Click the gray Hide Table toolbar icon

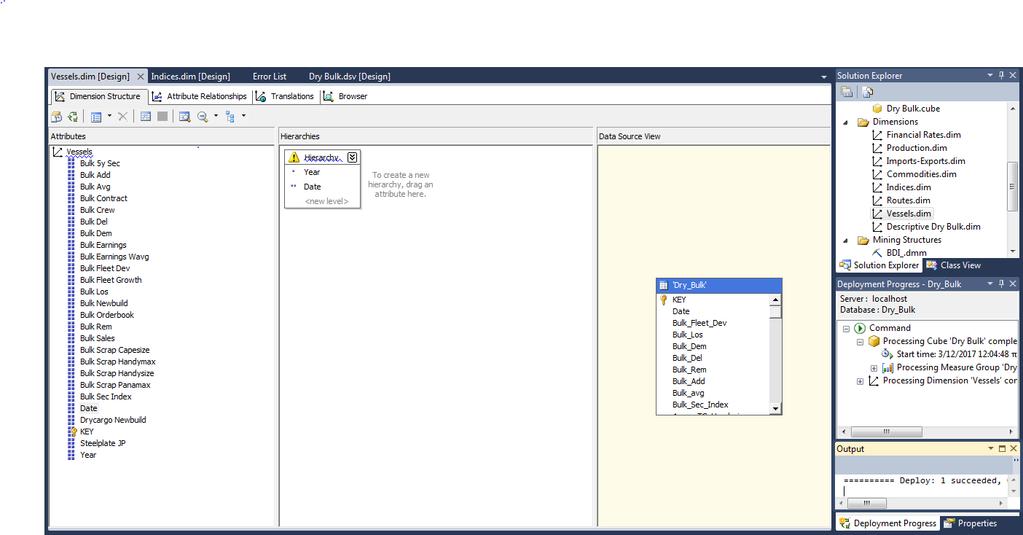162,116
